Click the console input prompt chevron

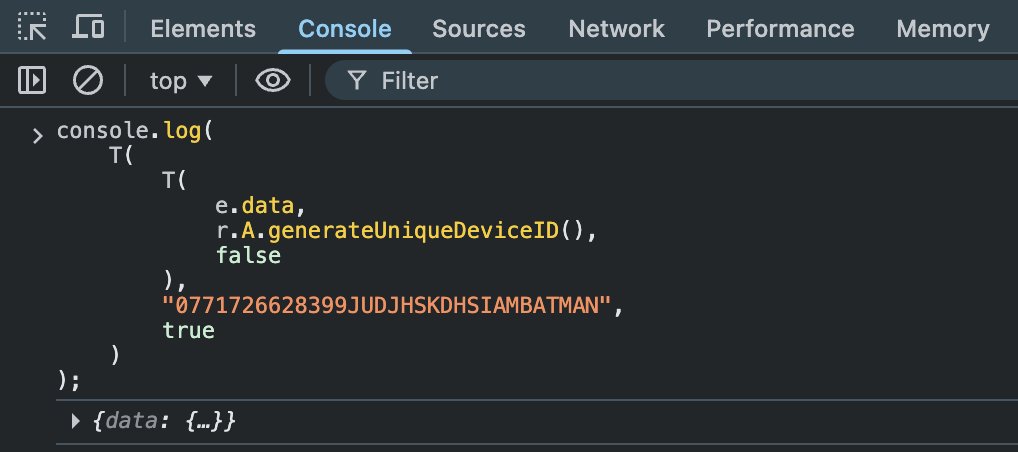[x=37, y=135]
